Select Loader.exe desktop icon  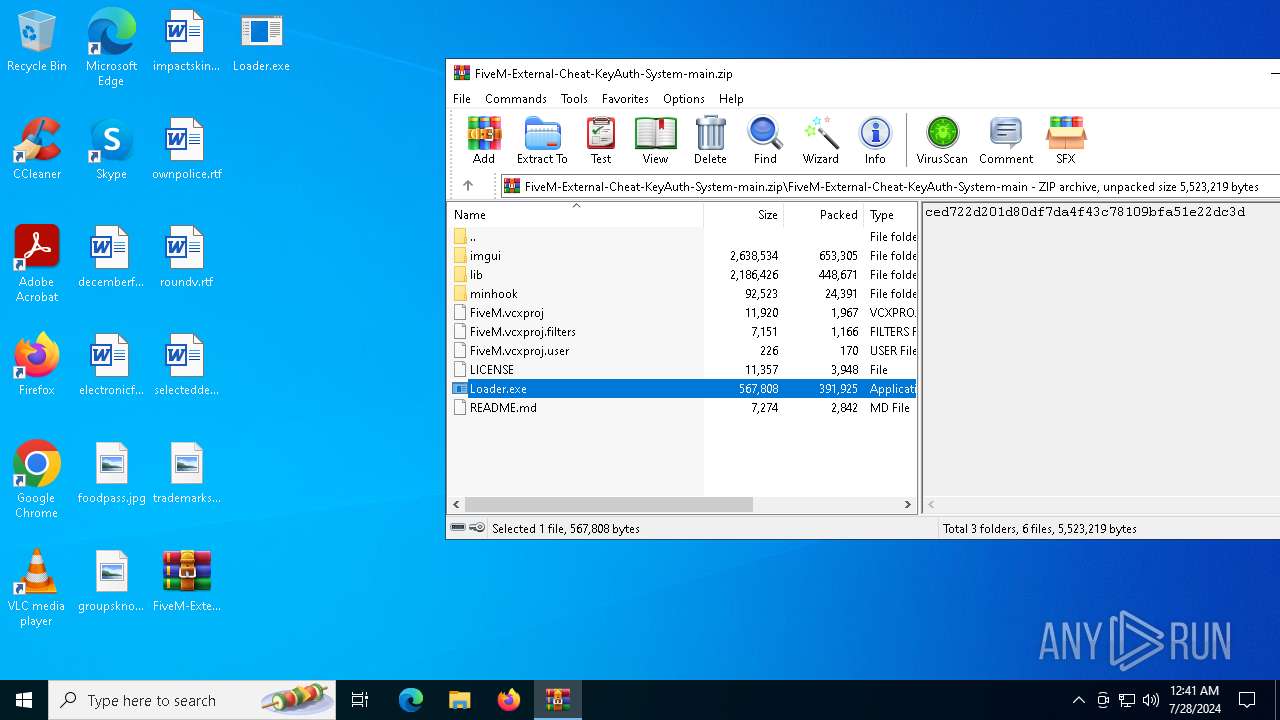(261, 42)
